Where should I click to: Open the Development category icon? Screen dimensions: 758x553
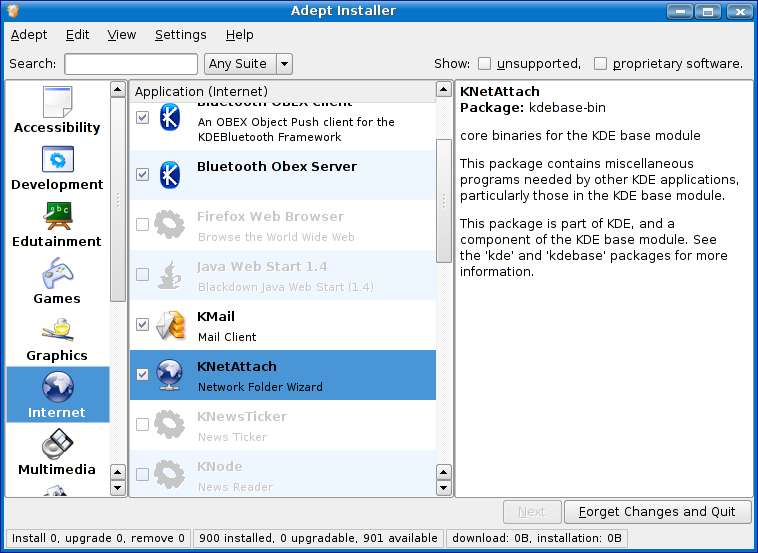57,159
